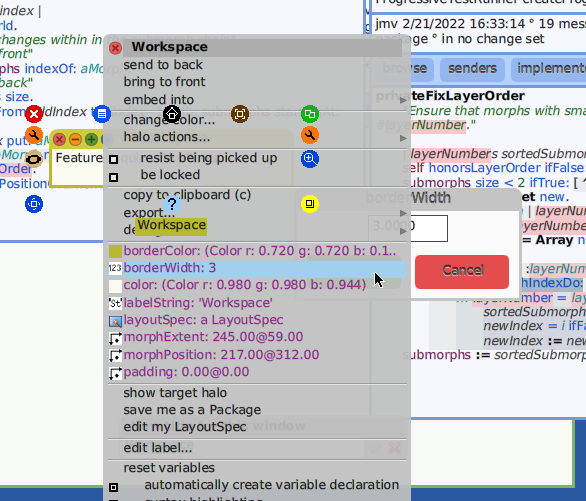Screen dimensions: 586x501
Task: Click the blue menu halo handle
Action: (102, 114)
